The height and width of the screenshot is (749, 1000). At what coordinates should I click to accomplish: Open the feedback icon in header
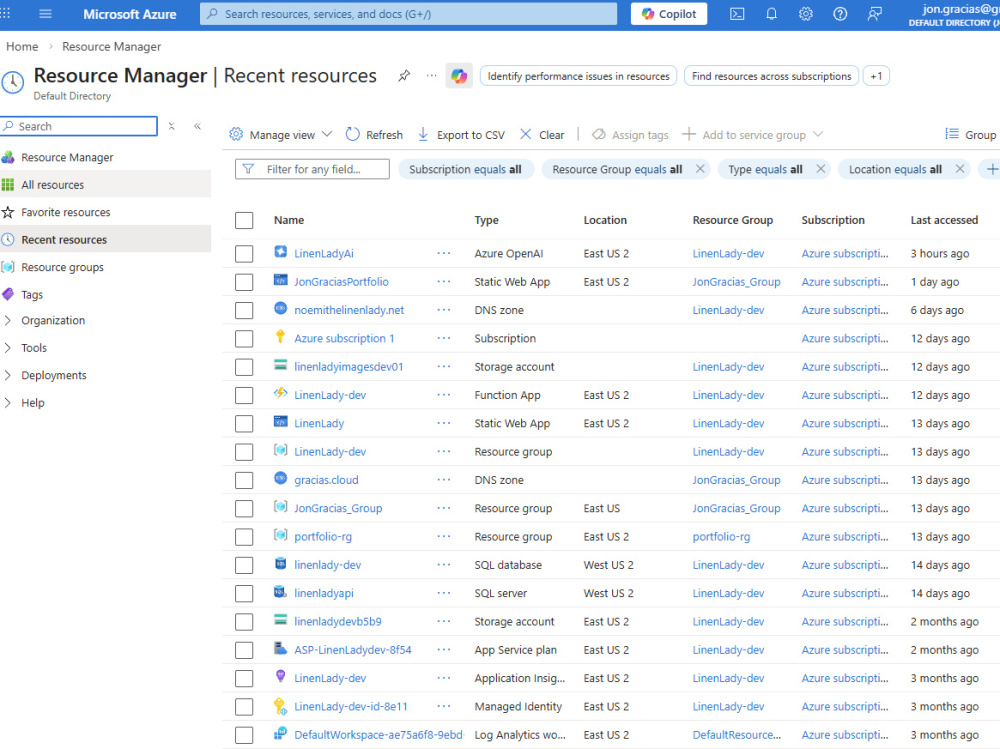click(875, 13)
